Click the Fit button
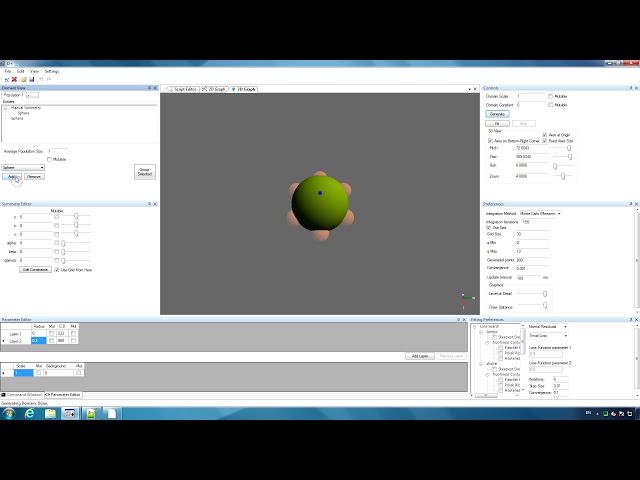 coord(497,123)
